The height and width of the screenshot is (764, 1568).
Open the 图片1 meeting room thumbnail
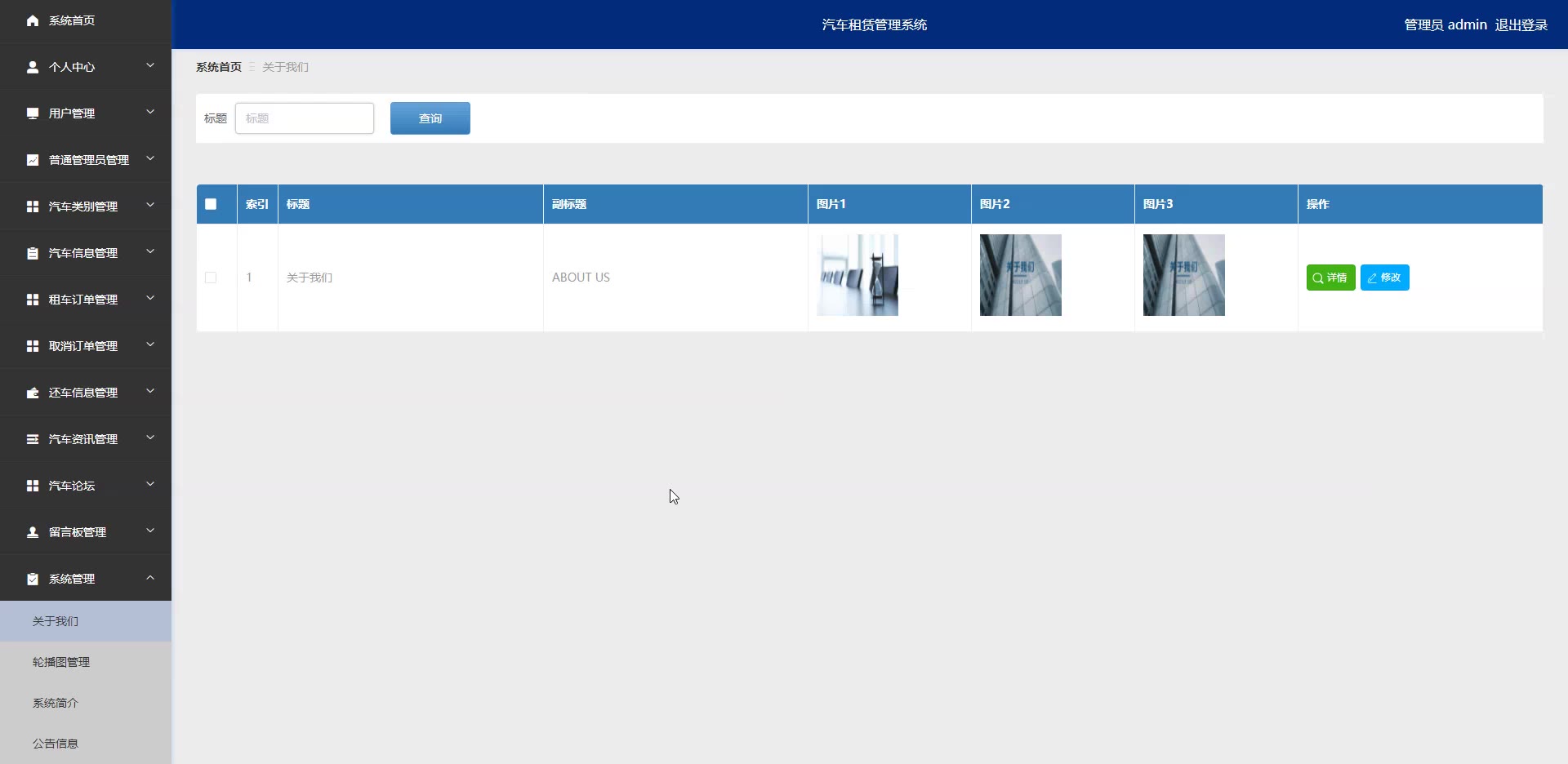point(857,275)
